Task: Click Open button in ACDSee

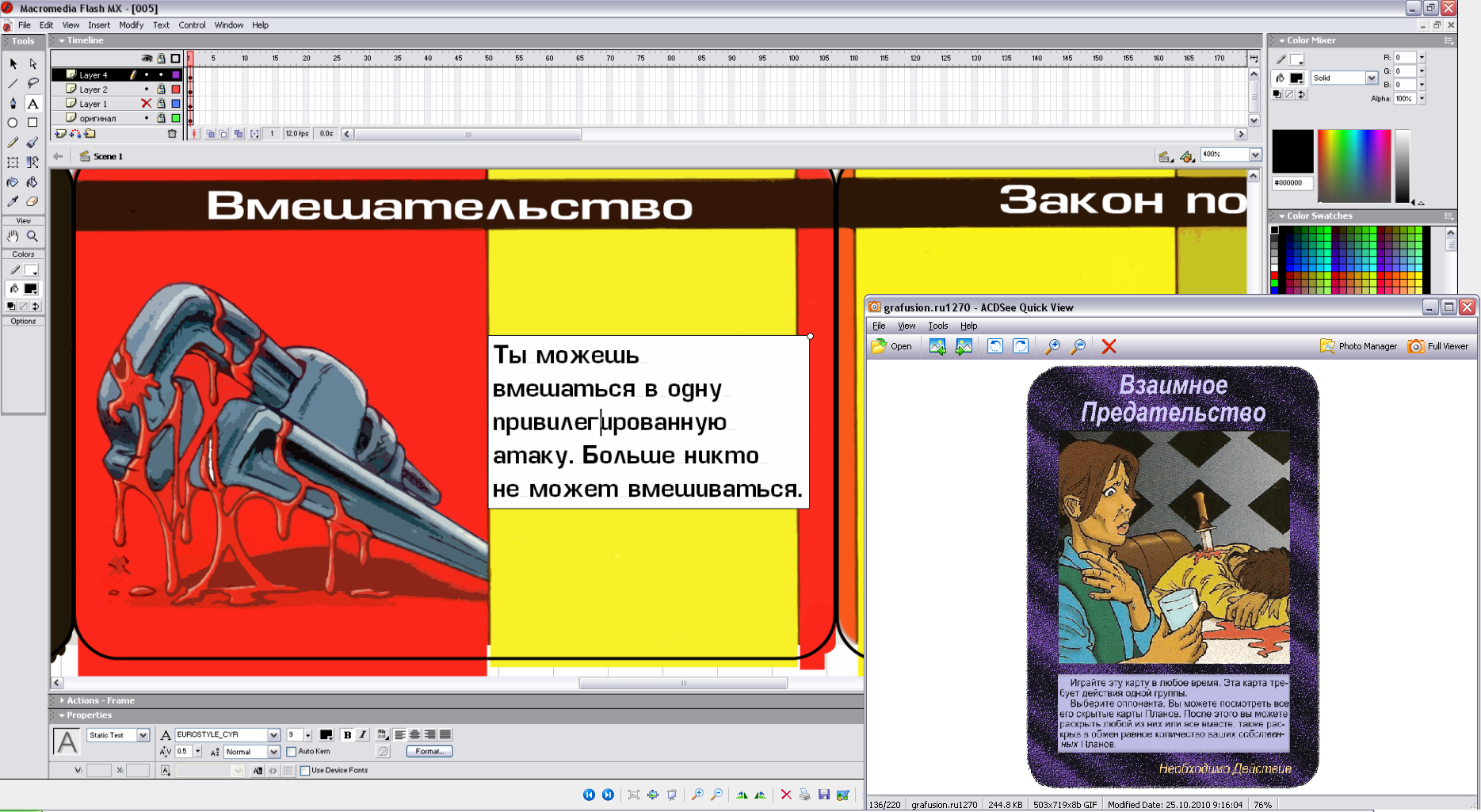Action: coord(892,346)
